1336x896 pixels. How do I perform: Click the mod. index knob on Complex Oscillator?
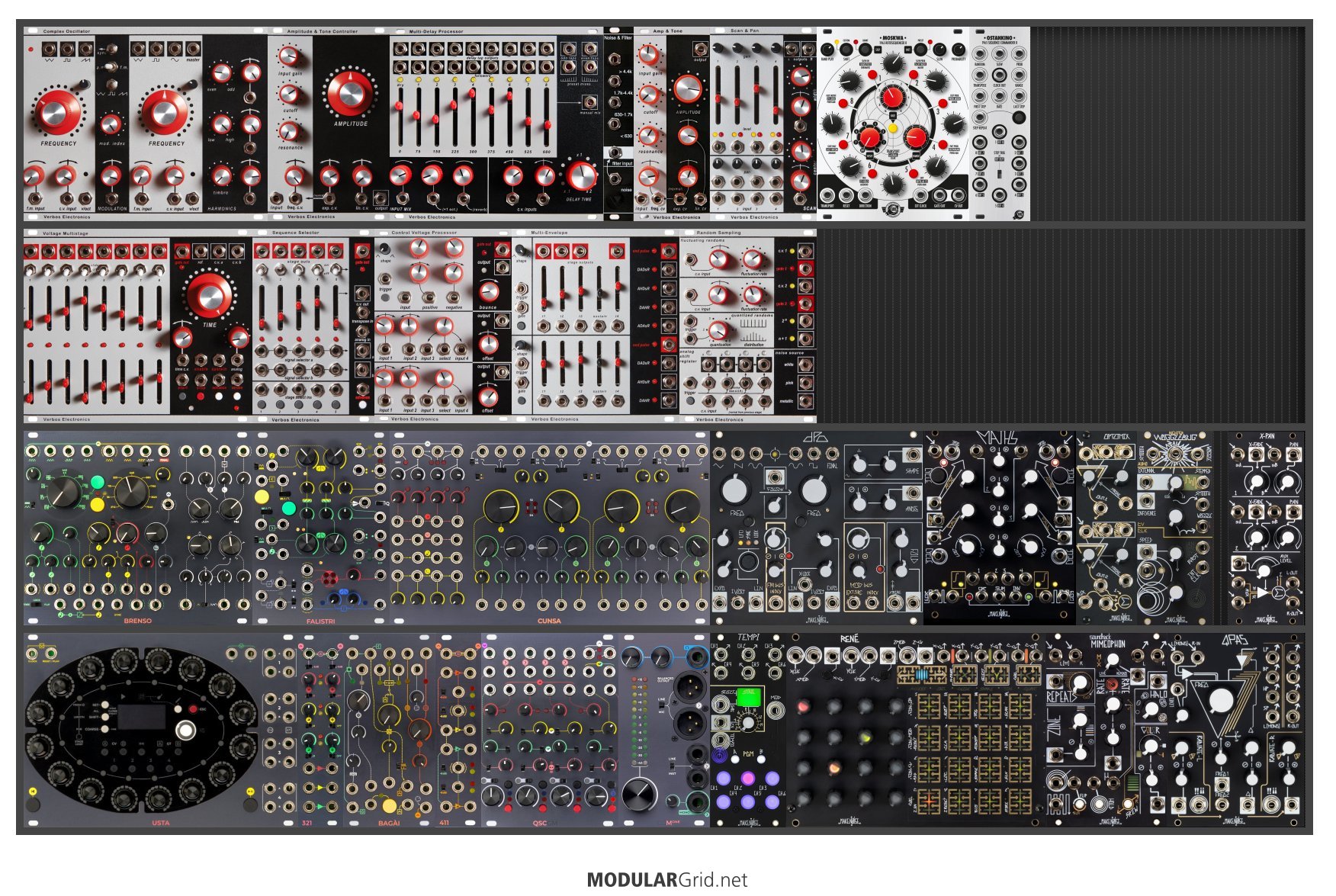coord(111,125)
